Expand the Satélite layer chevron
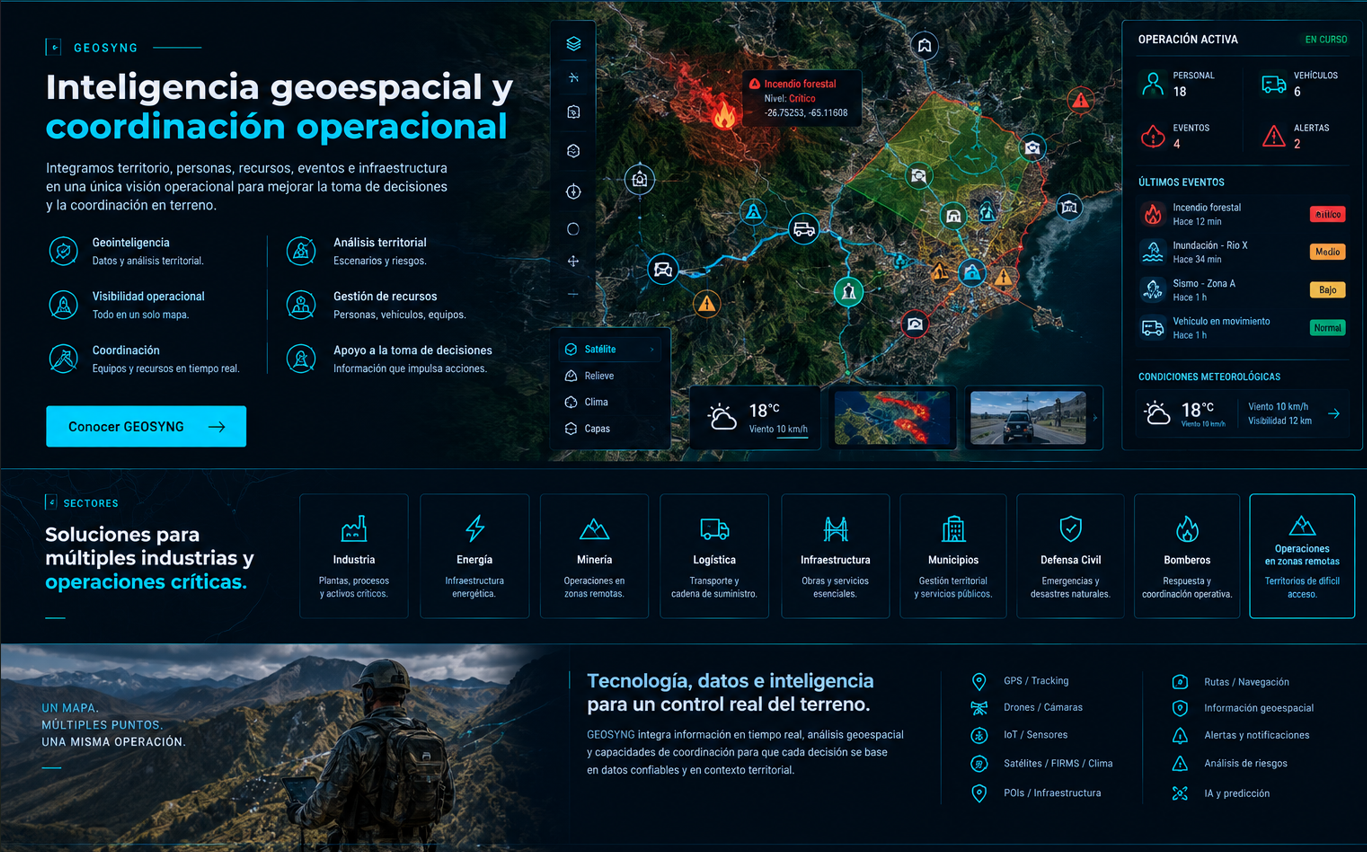1367x852 pixels. pyautogui.click(x=652, y=350)
